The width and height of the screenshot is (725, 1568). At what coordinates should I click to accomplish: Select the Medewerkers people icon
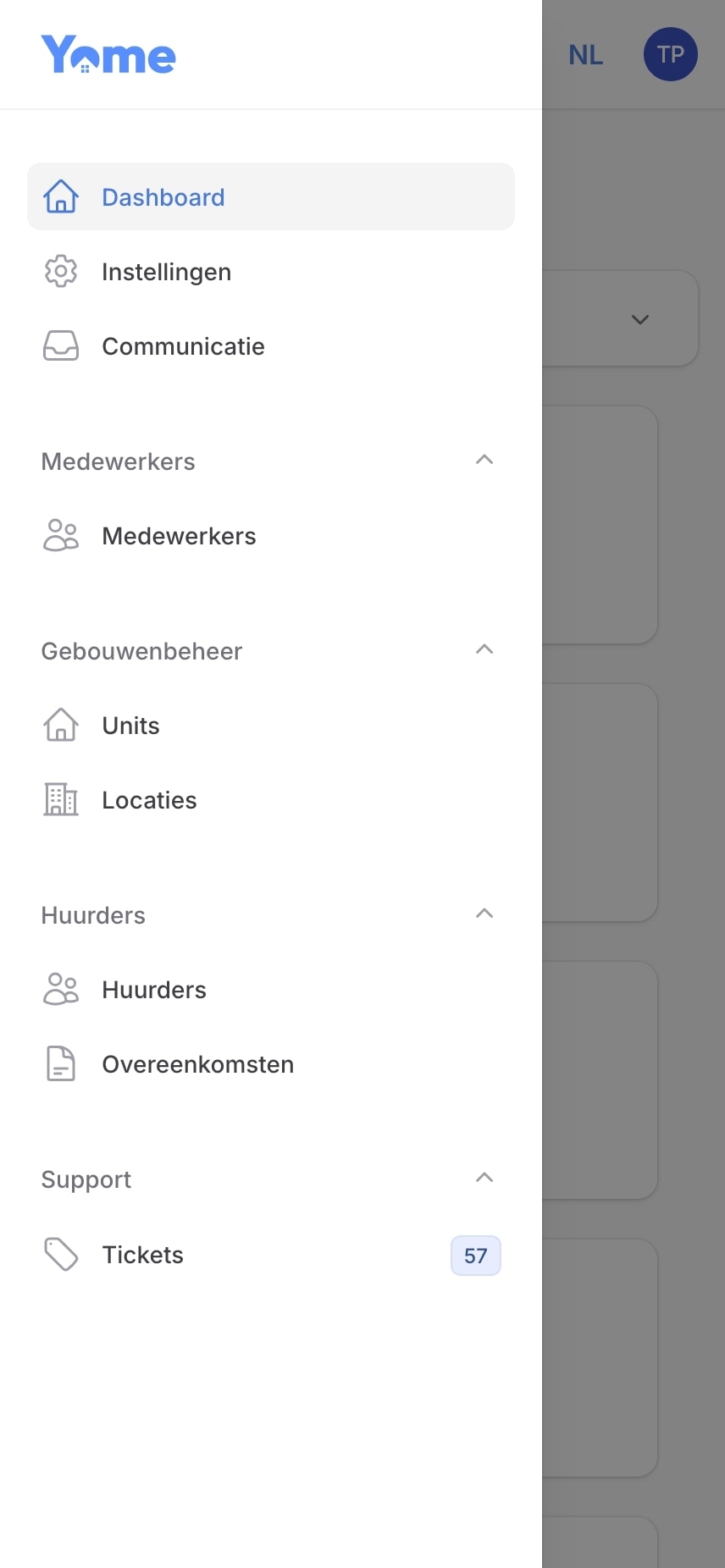(x=60, y=535)
